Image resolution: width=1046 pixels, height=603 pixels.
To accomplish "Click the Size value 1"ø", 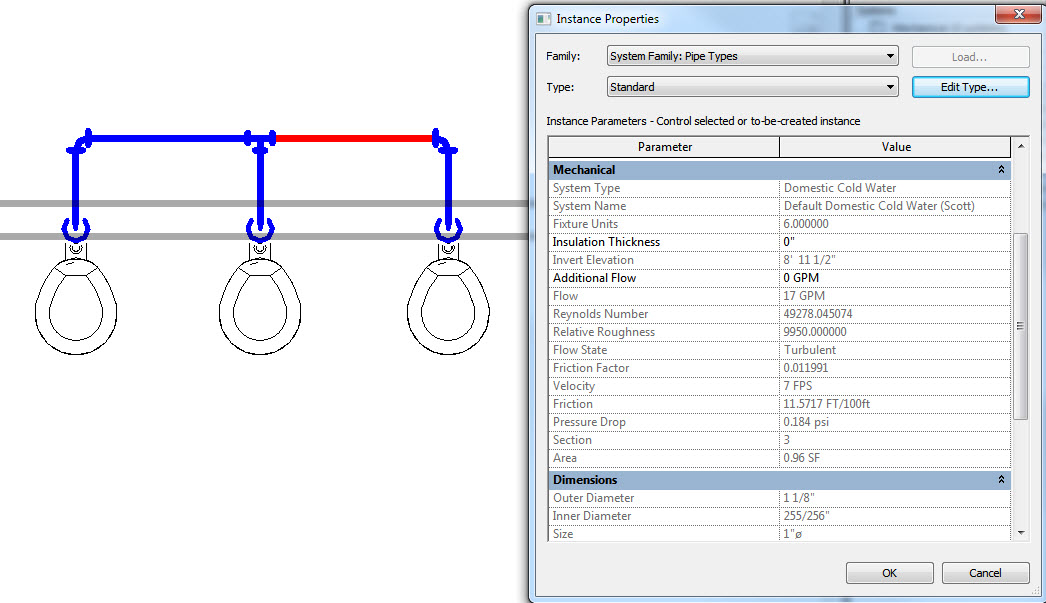I will [895, 534].
